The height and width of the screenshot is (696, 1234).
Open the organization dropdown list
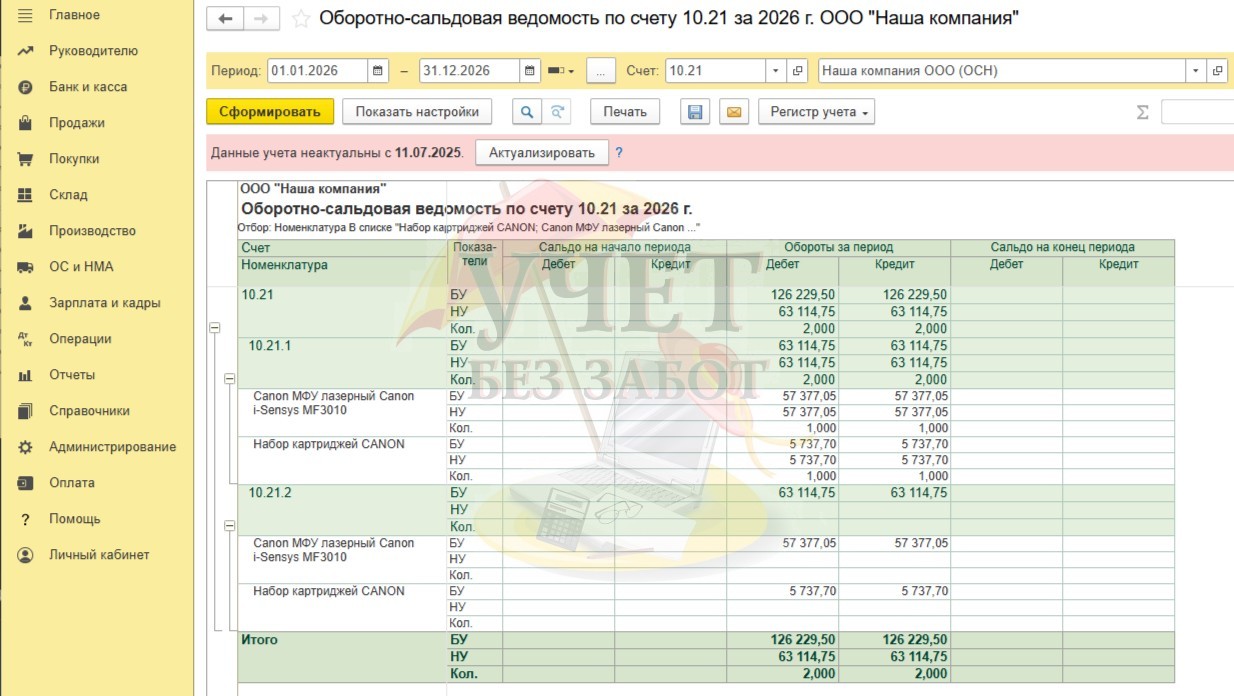pos(1196,71)
